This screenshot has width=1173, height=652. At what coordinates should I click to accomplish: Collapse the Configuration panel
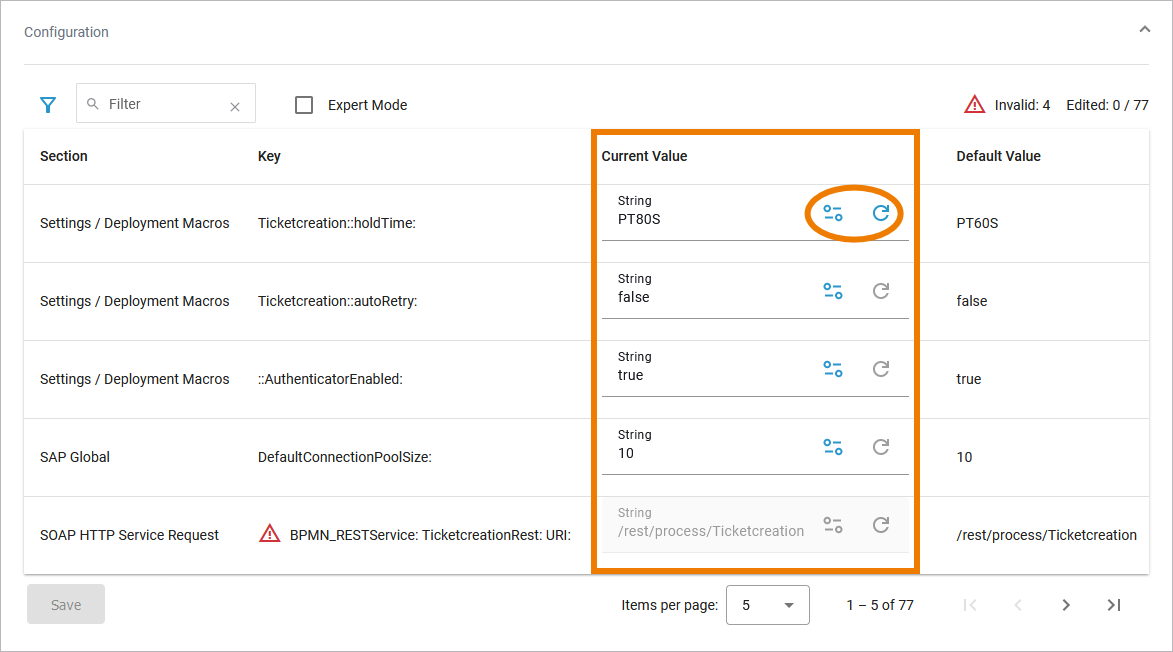[x=1144, y=30]
